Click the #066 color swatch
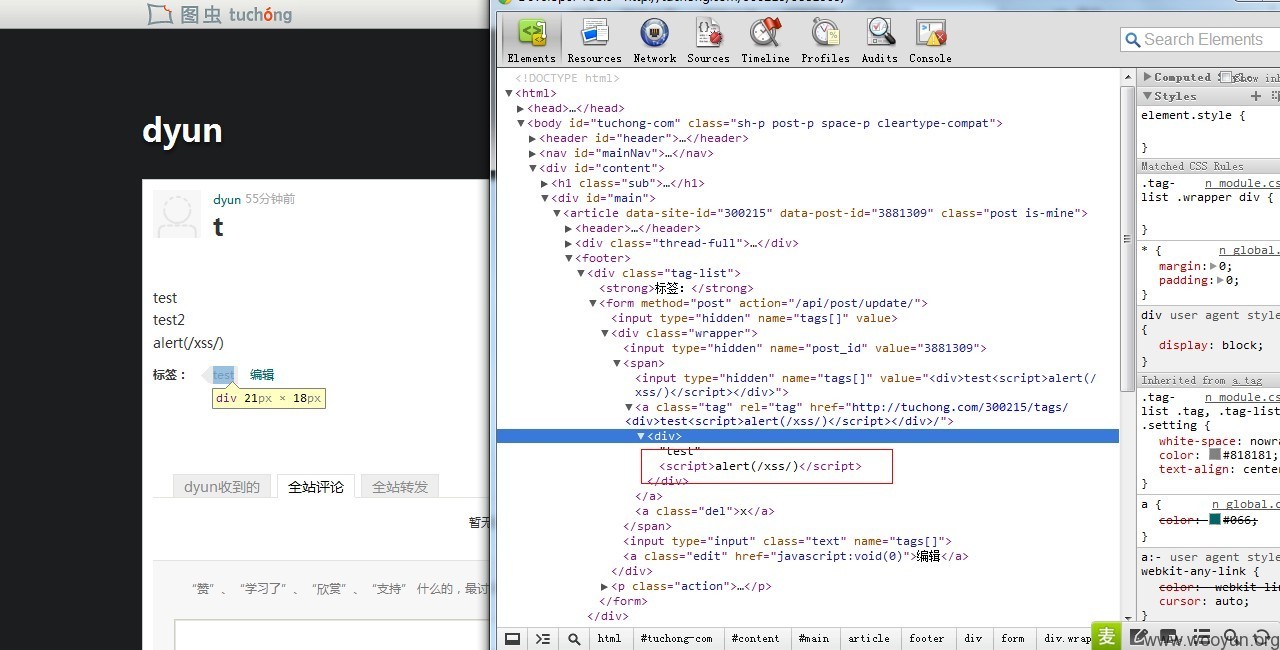 point(1215,519)
